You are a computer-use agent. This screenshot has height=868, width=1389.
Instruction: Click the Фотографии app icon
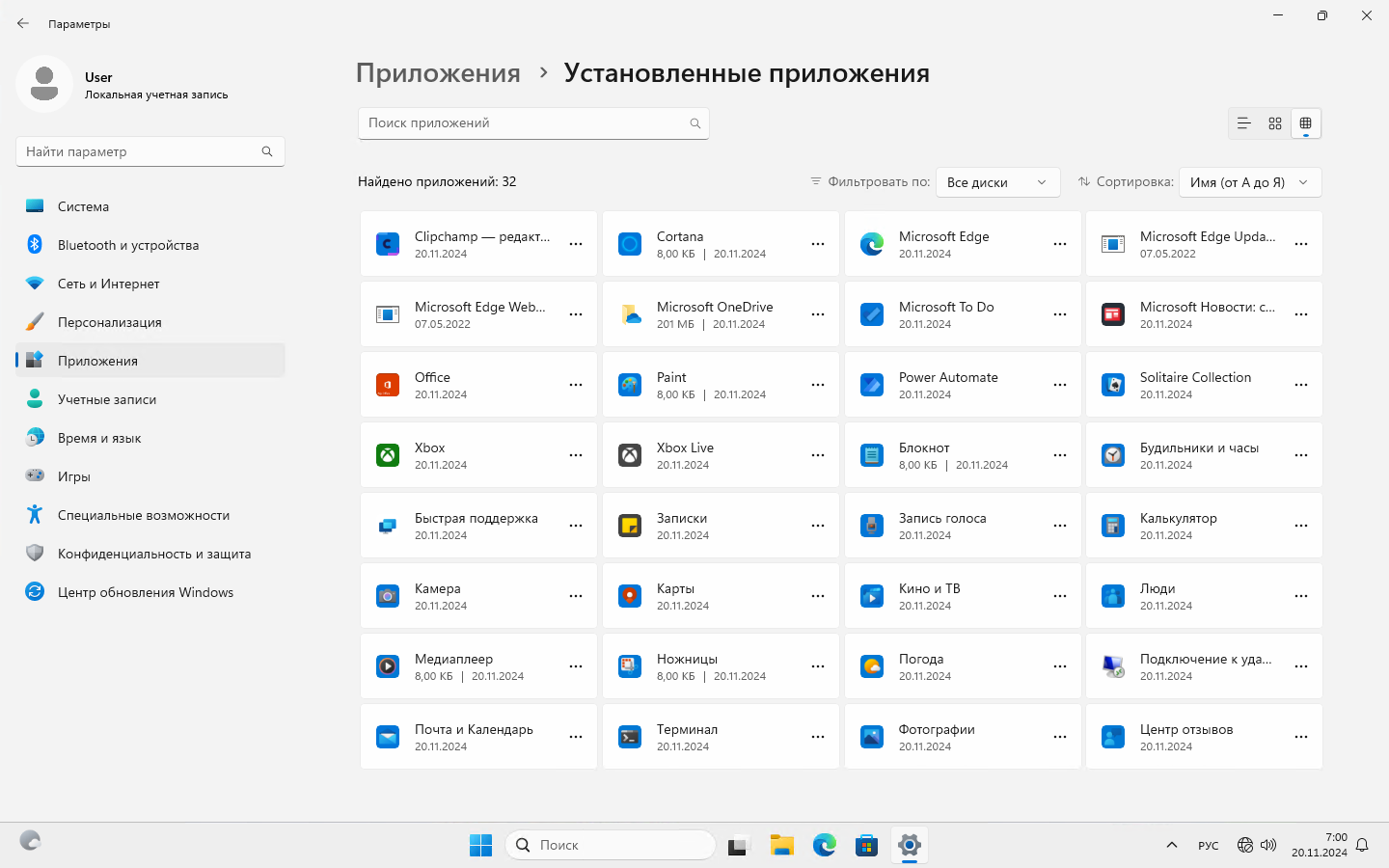[872, 737]
